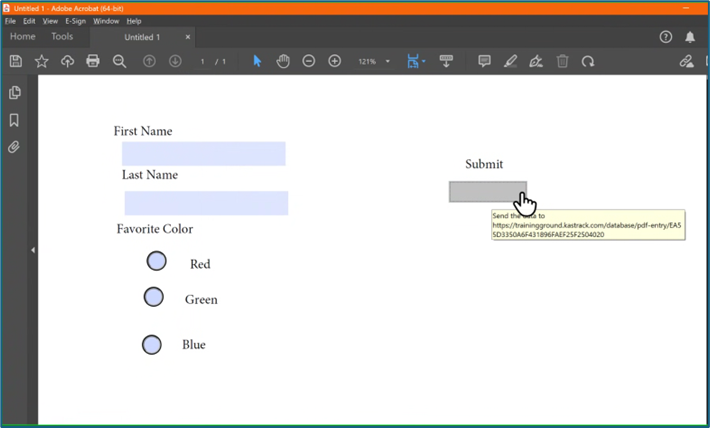Viewport: 710px width, 428px height.
Task: Click into the First Name field
Action: pos(204,154)
